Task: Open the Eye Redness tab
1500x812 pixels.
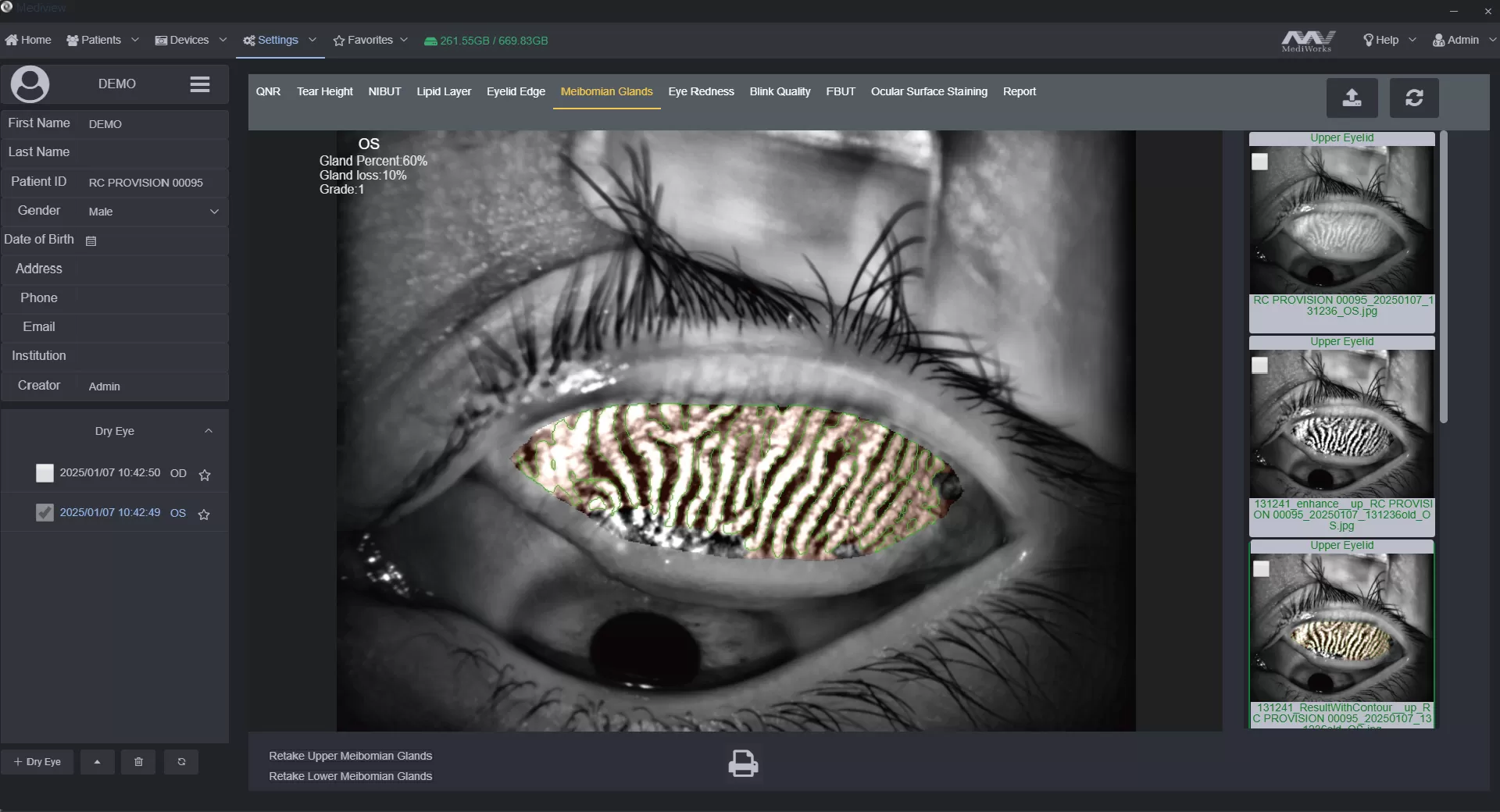Action: click(x=701, y=91)
